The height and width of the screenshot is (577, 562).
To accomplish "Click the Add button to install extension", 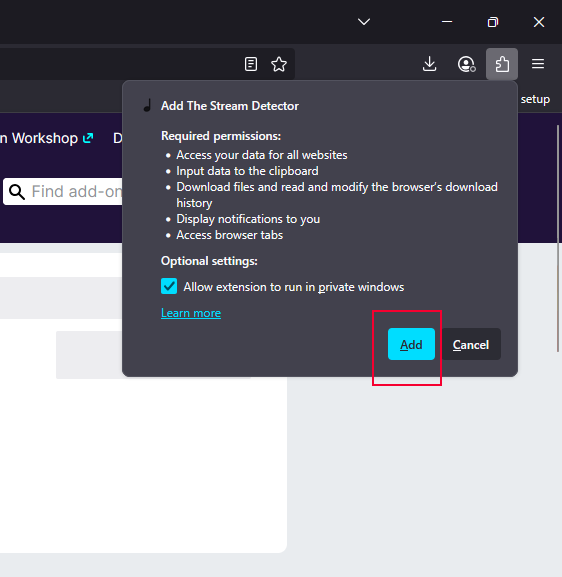I will coord(411,344).
